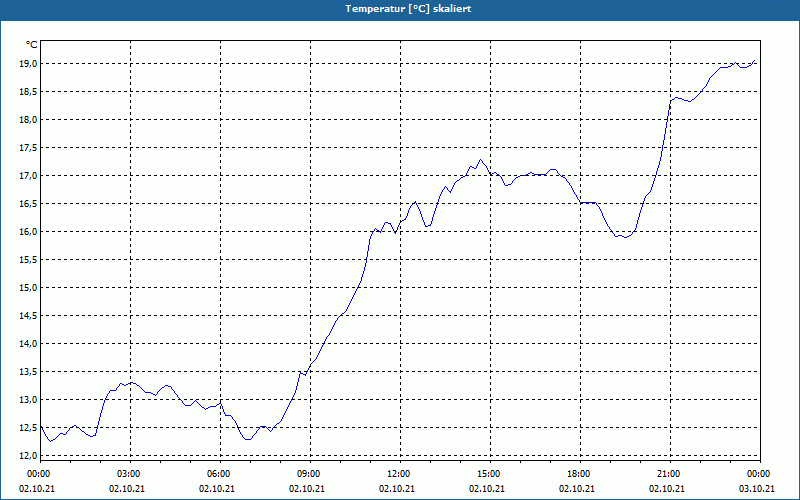Select the 15,0 y-axis label
800x500 pixels.
point(28,288)
